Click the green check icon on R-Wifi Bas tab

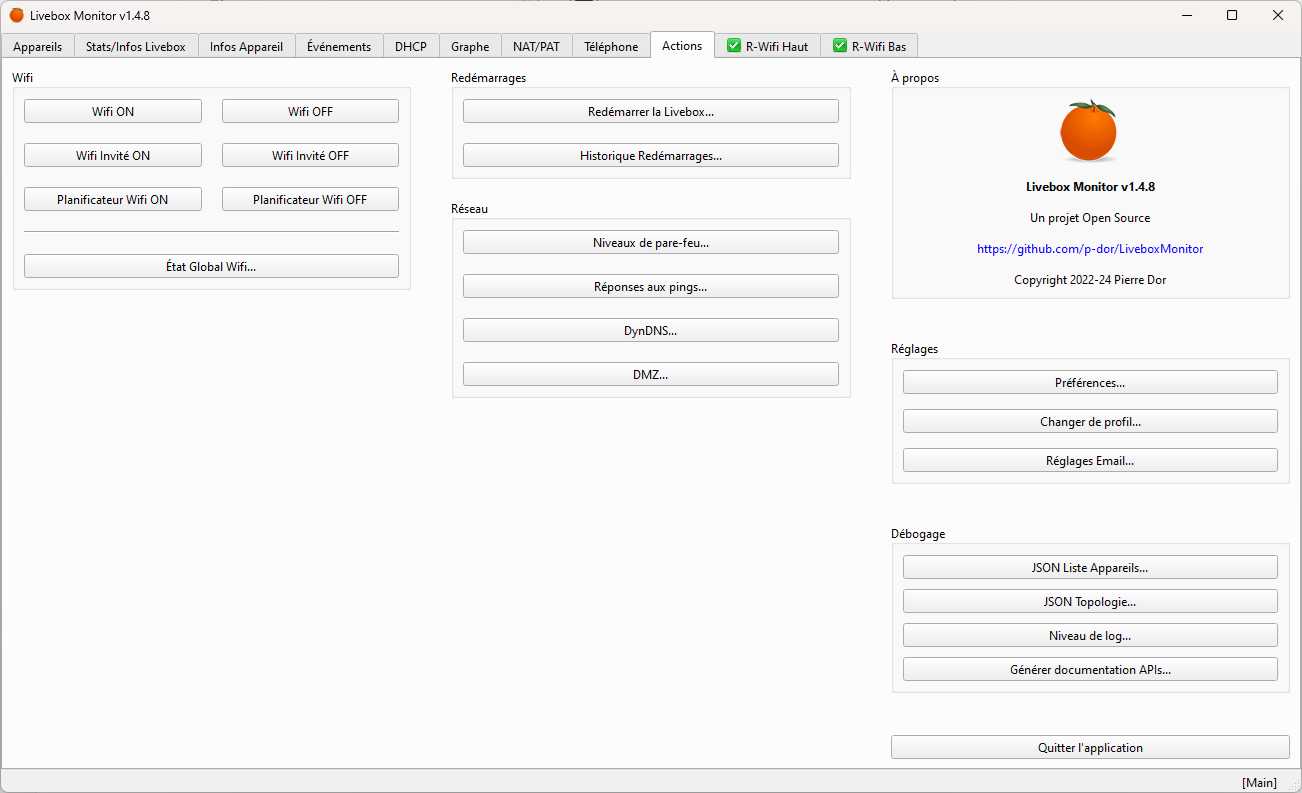840,46
